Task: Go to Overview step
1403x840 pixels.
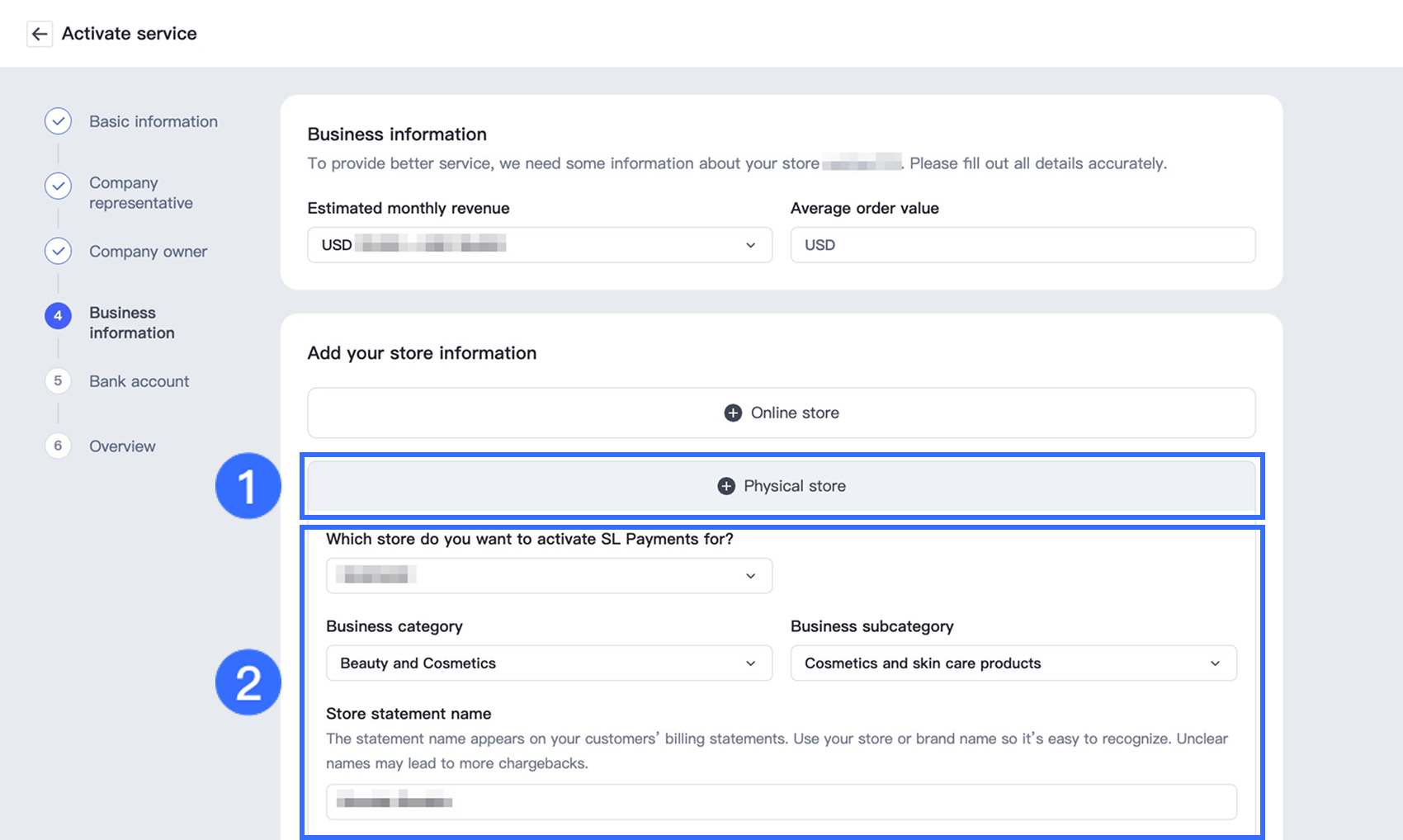Action: point(122,446)
